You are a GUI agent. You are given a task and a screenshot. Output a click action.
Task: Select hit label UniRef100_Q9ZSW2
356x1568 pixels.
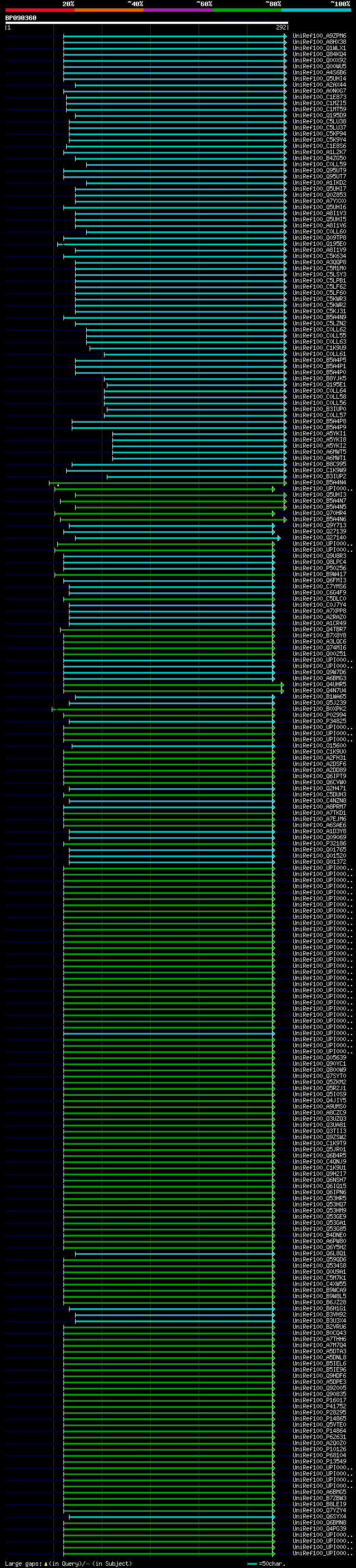click(x=319, y=1137)
